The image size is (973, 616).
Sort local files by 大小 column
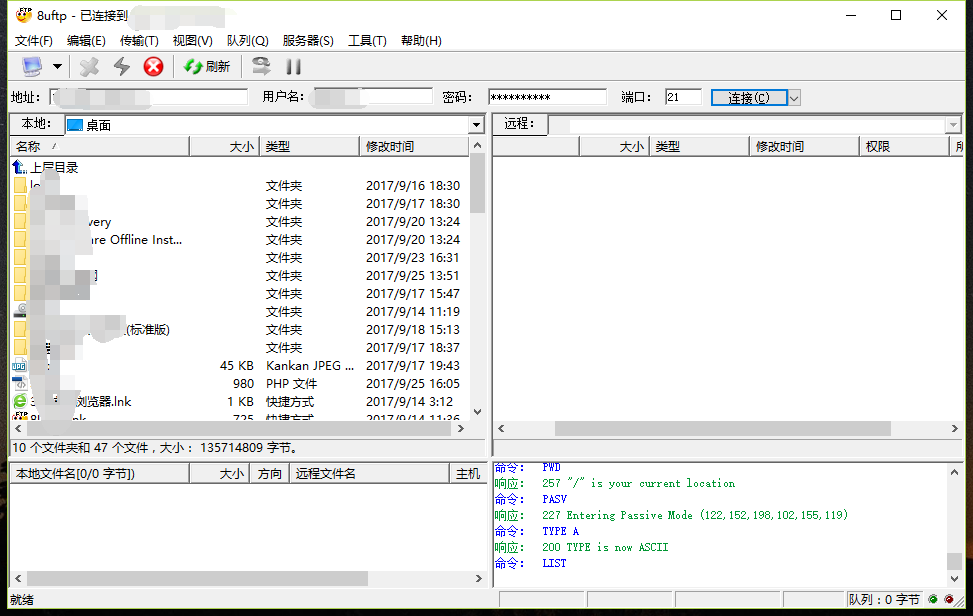pyautogui.click(x=224, y=146)
